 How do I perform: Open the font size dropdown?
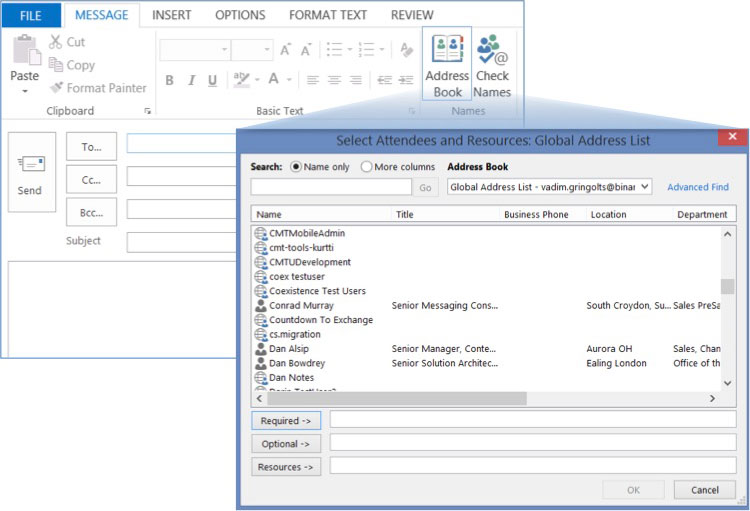[x=267, y=50]
